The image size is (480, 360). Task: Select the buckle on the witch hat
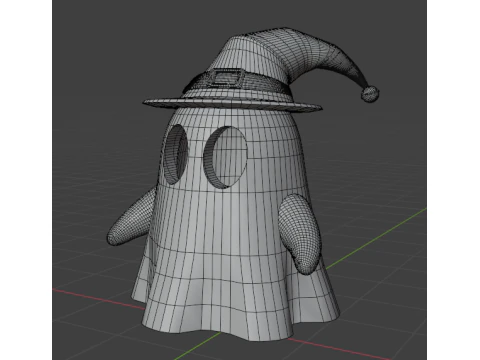click(x=227, y=77)
